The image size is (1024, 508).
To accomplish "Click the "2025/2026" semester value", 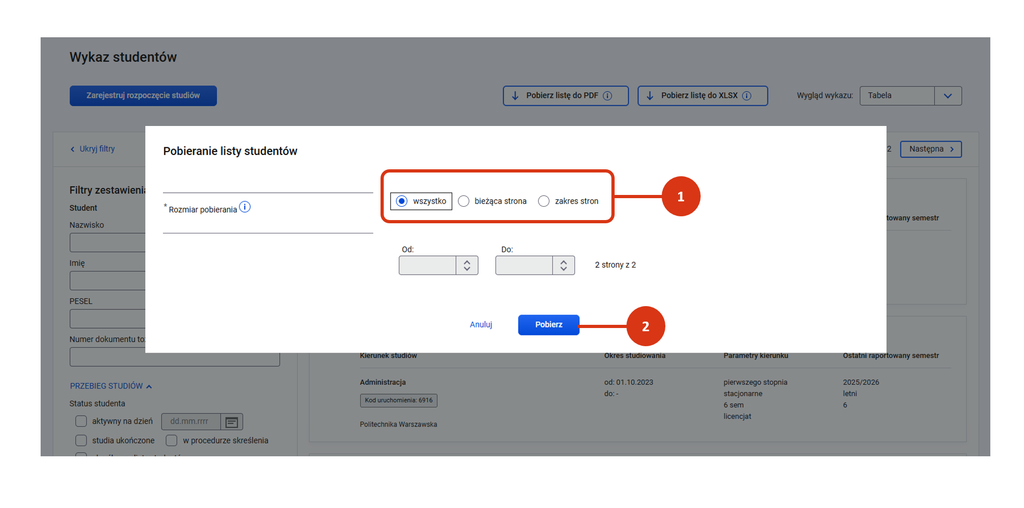I will (x=861, y=382).
